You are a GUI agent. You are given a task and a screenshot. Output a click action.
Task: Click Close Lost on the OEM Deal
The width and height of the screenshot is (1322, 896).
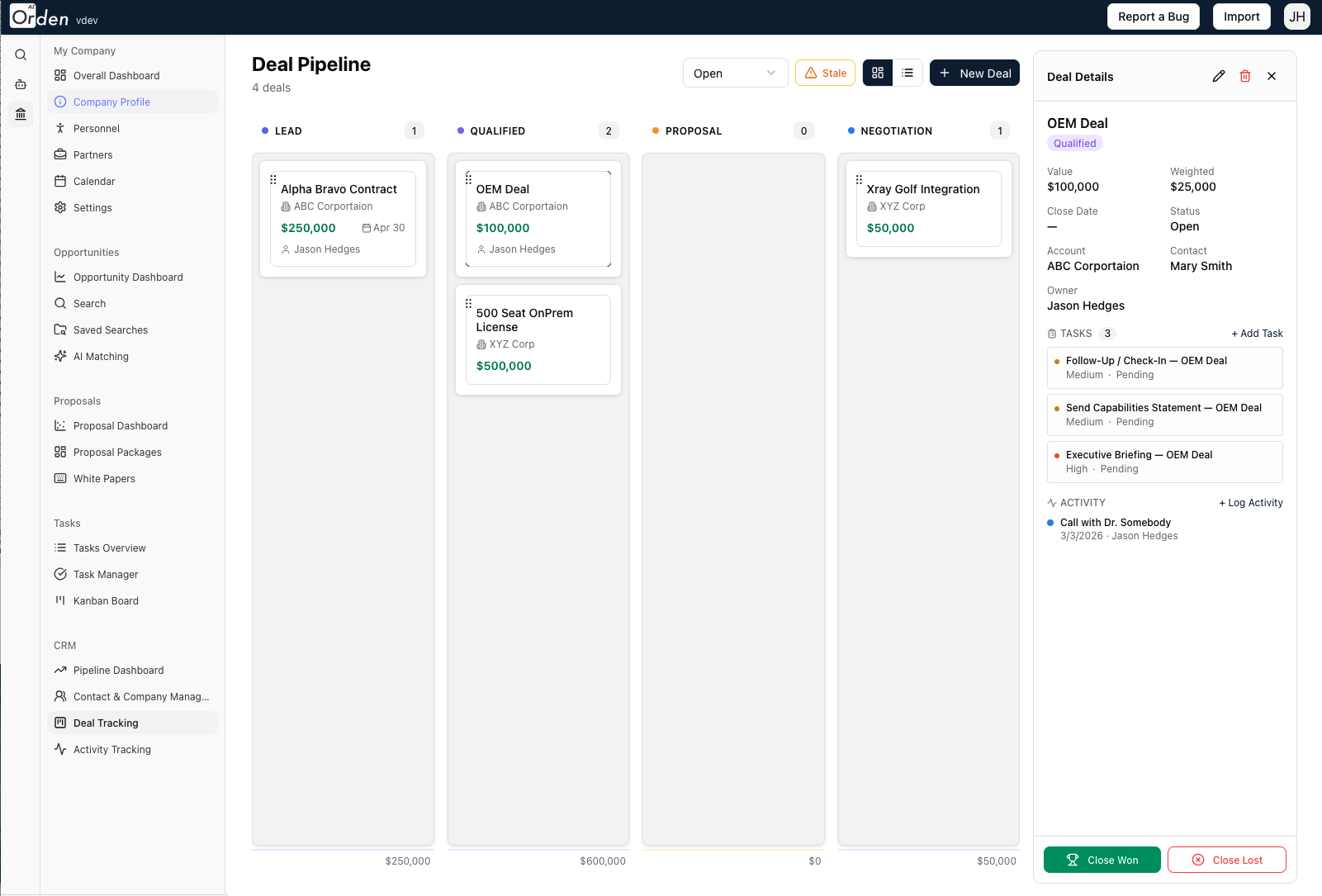click(1226, 860)
